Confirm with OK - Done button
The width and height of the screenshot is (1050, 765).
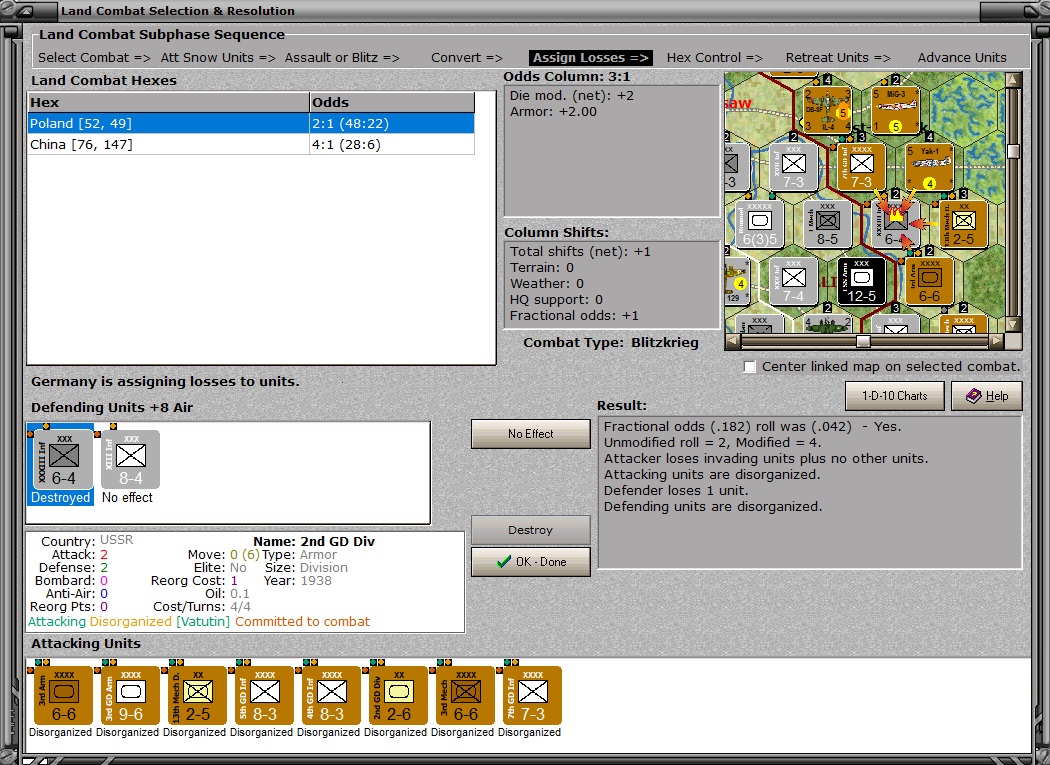tap(530, 562)
